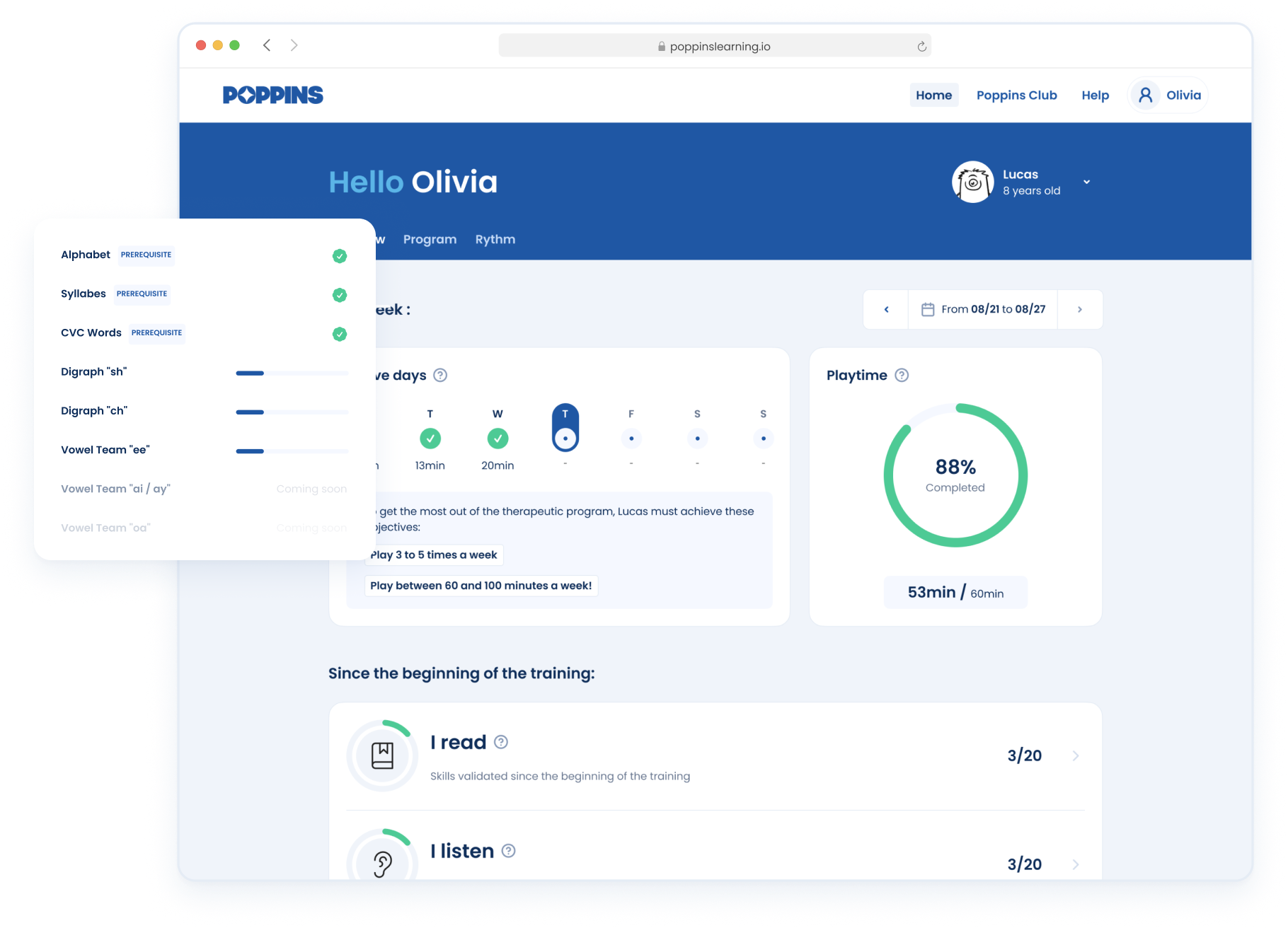
Task: Click the Digraph "sh" progress bar
Action: [292, 373]
